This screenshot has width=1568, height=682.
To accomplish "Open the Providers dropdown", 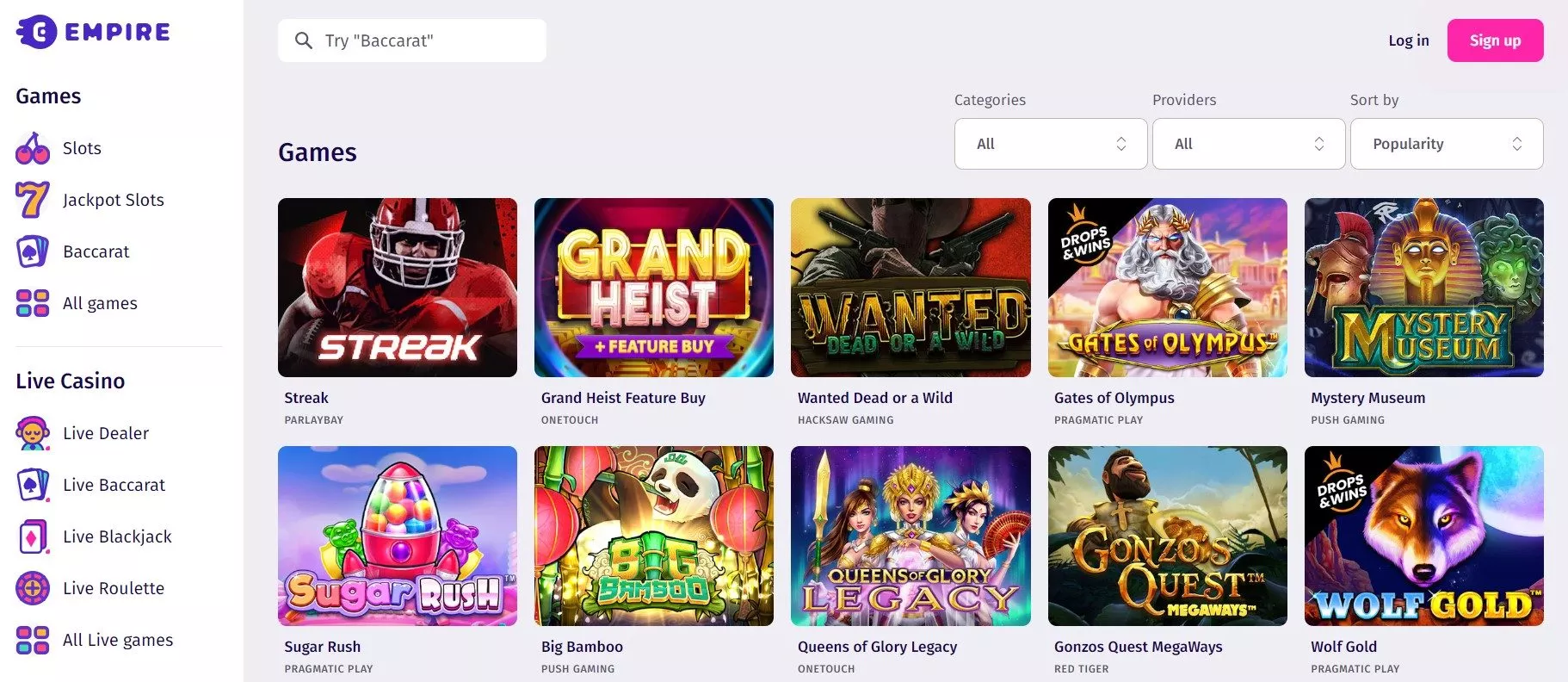I will point(1249,144).
